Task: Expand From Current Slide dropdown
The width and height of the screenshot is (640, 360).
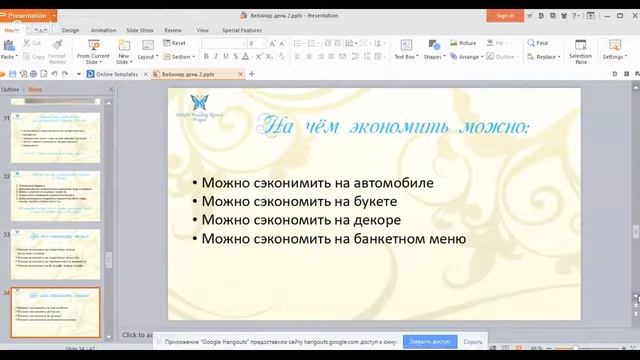Action: 100,62
